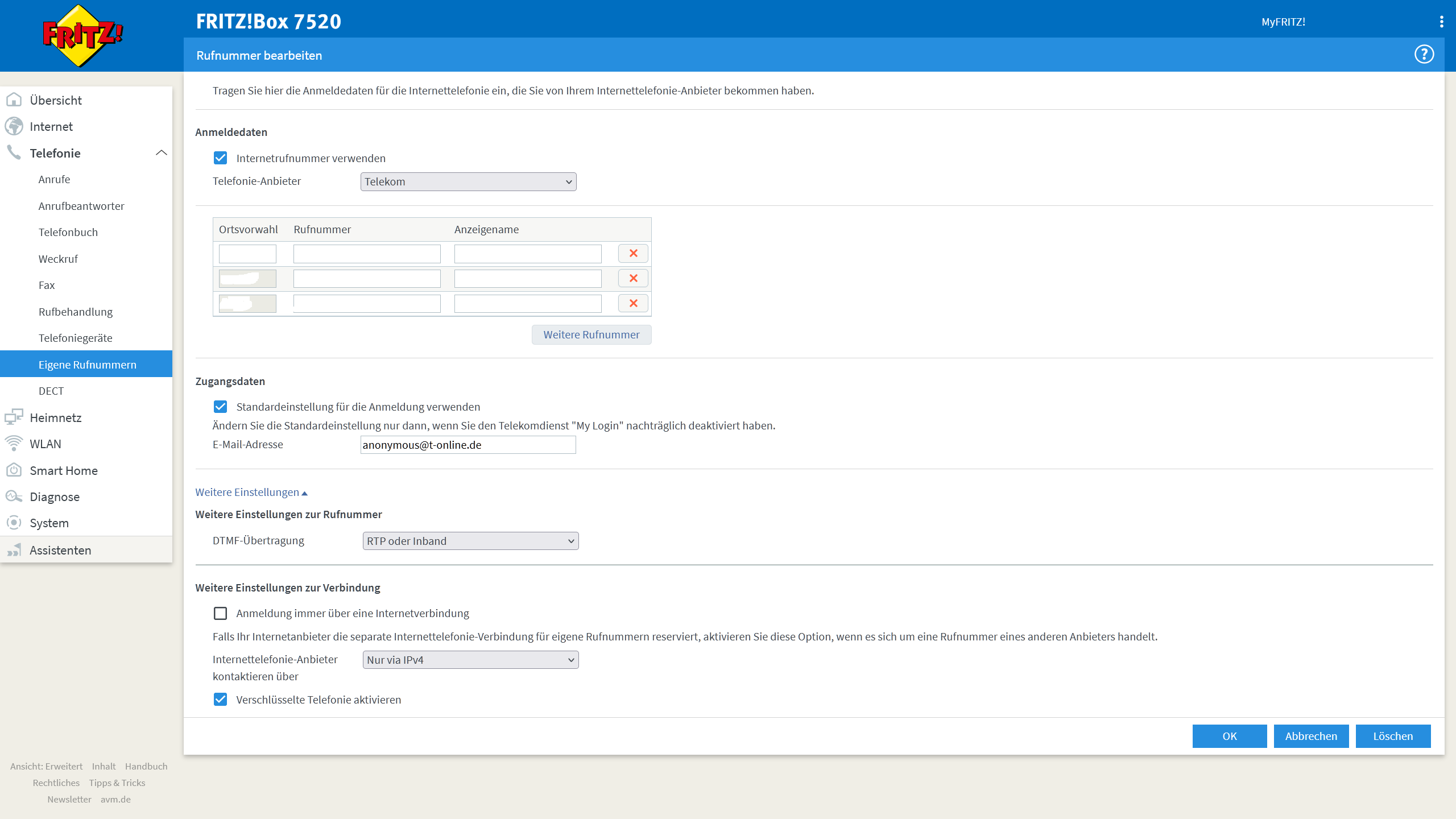Uncheck Internetrufnummer verwenden checkbox
Viewport: 1456px width, 819px height.
point(220,158)
